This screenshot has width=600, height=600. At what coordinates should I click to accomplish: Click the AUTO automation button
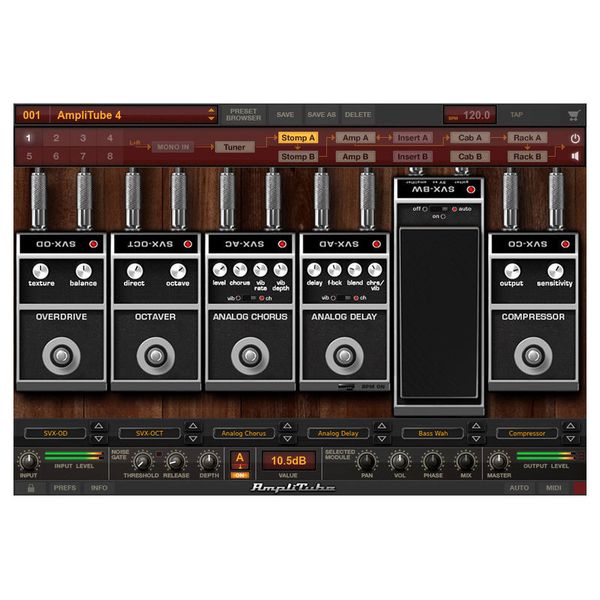point(519,488)
